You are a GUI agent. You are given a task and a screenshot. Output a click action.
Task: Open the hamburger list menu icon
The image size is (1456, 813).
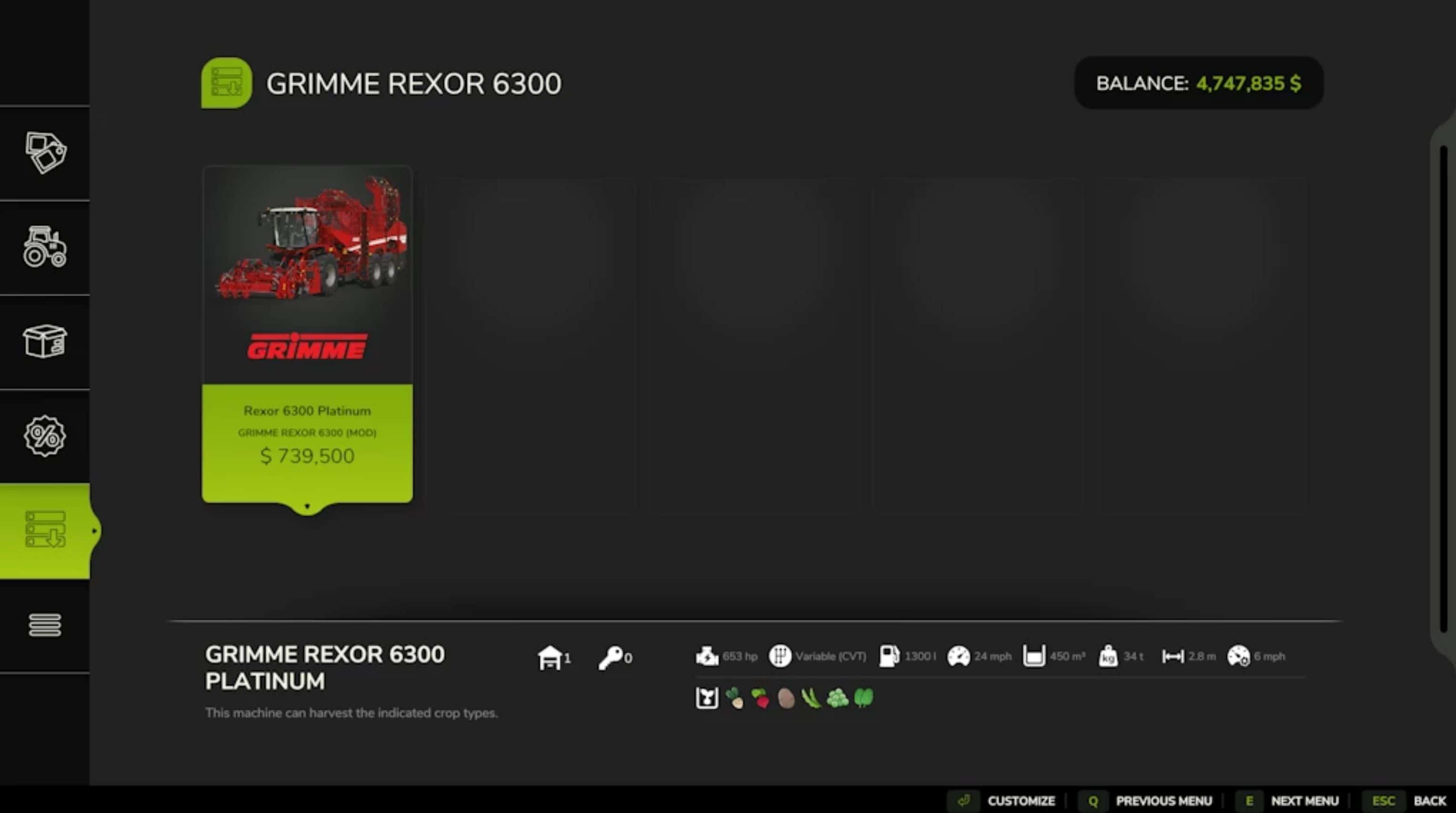[45, 625]
